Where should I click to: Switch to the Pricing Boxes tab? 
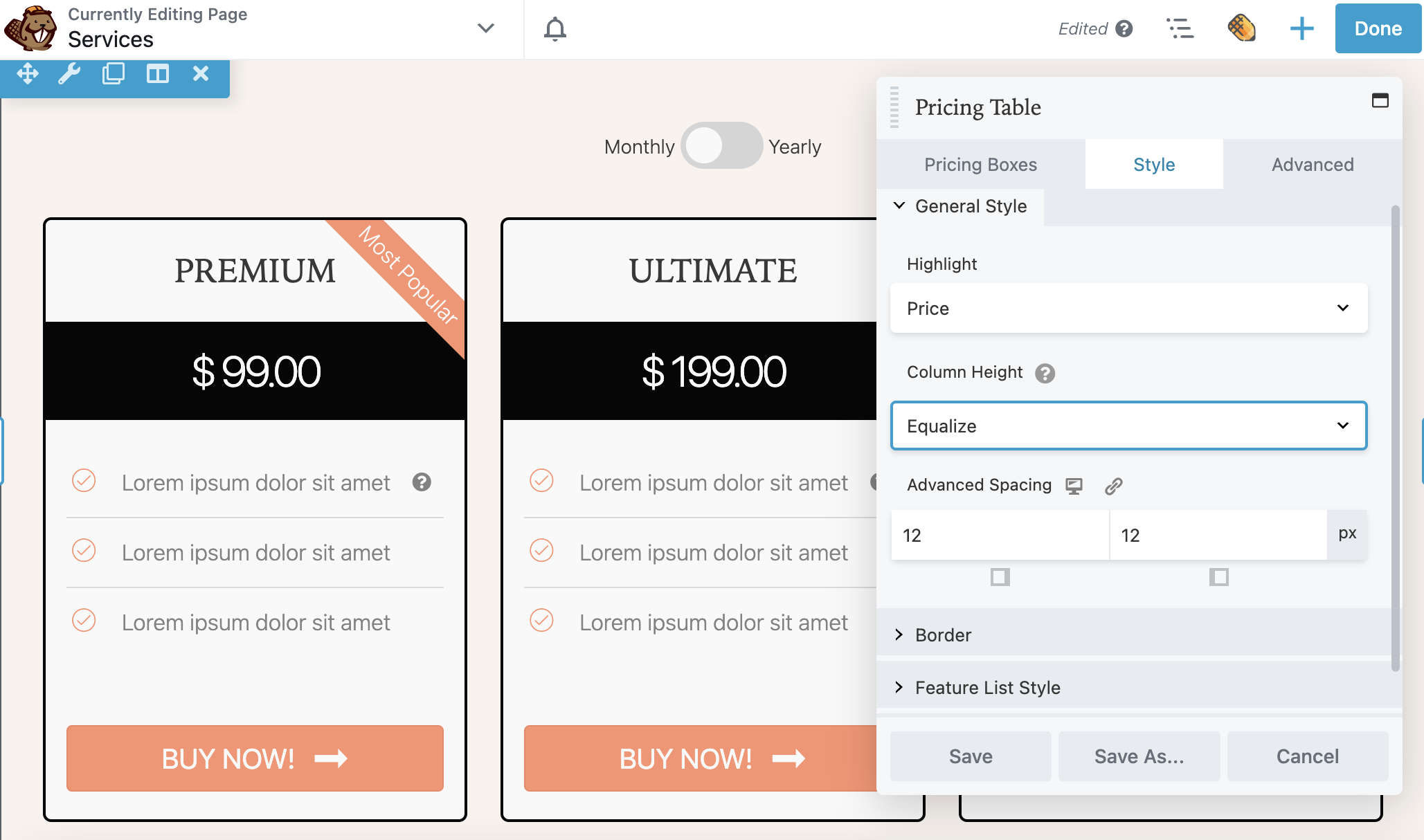coord(980,165)
